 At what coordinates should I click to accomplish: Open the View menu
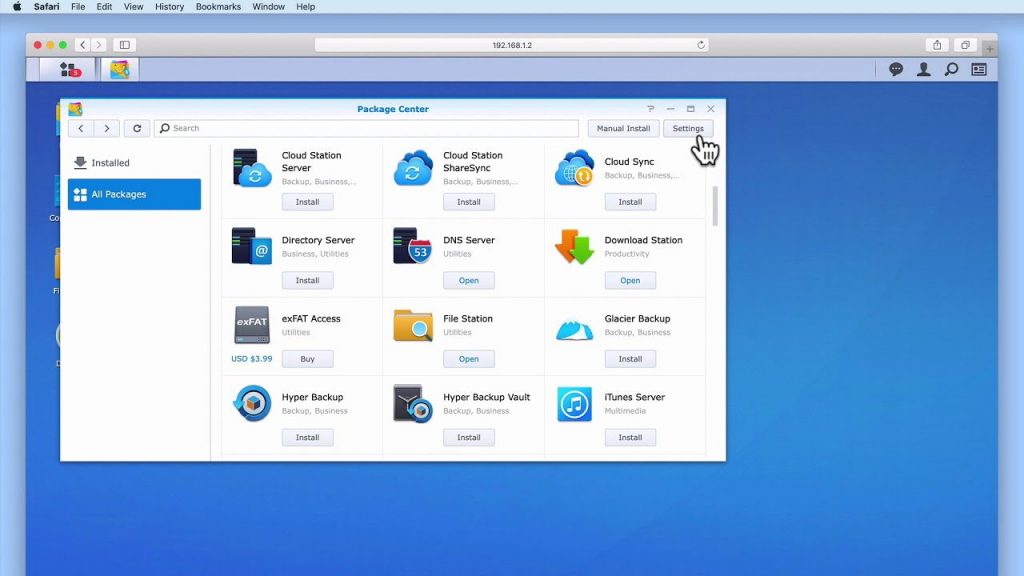pos(133,7)
